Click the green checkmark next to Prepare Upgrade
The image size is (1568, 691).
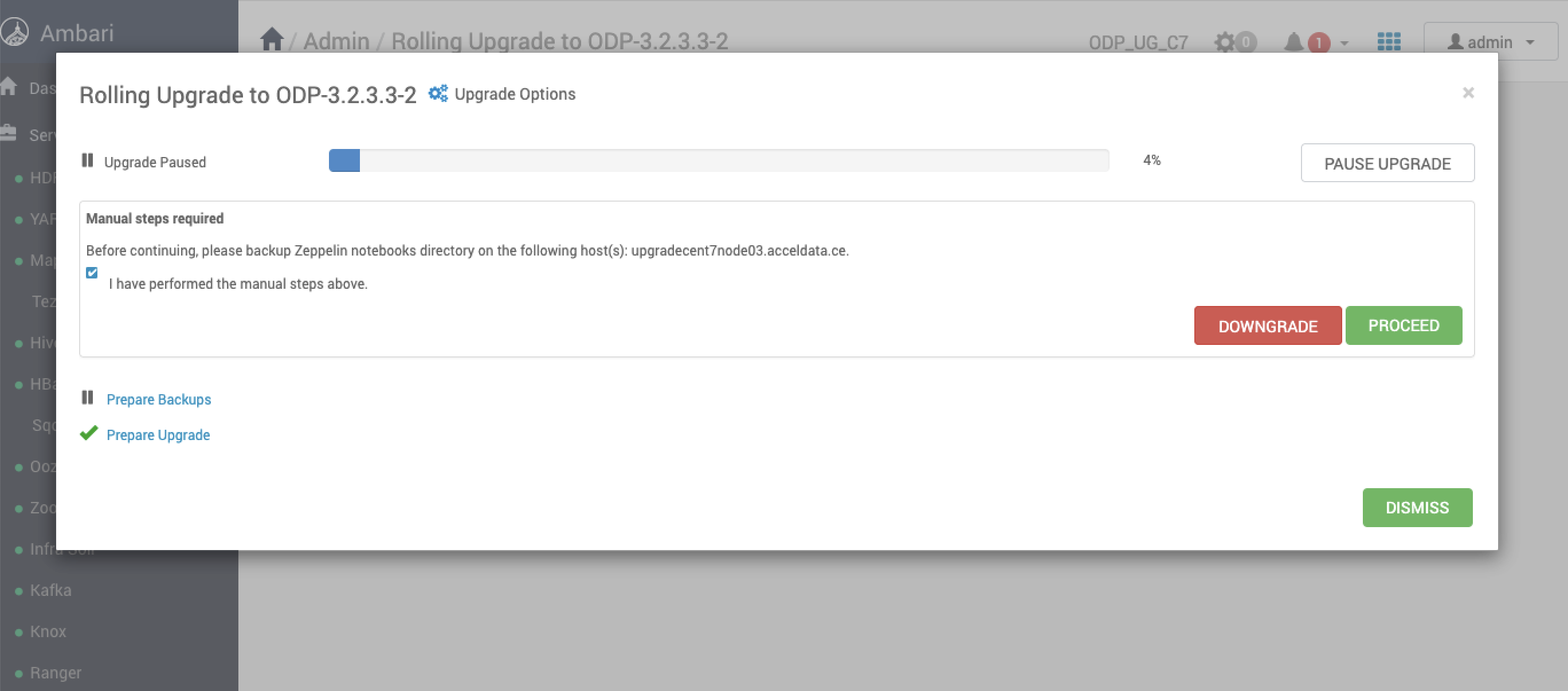[x=89, y=433]
